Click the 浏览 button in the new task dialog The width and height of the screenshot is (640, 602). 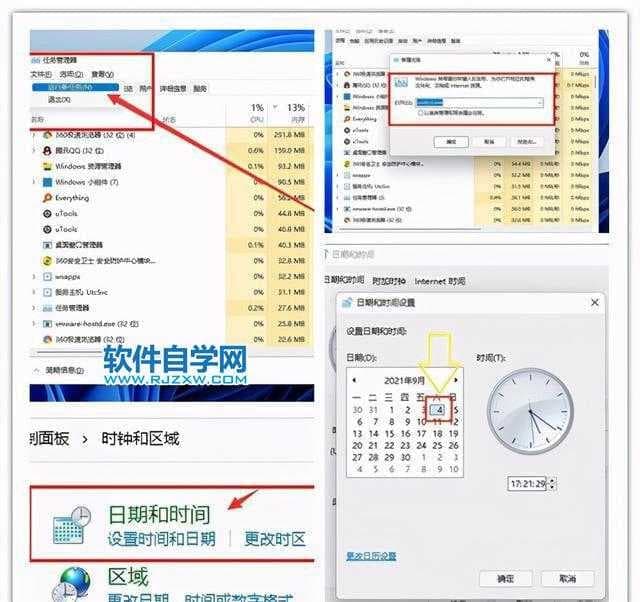[x=527, y=142]
